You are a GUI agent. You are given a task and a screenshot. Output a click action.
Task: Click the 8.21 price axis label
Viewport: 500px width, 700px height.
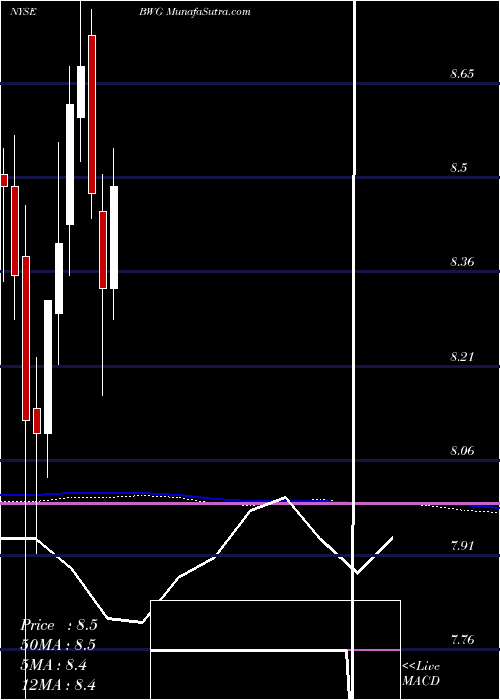(x=462, y=357)
